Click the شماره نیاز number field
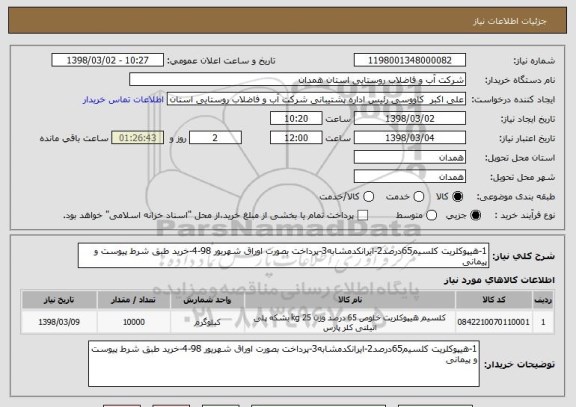This screenshot has width=576, height=407. coord(410,60)
